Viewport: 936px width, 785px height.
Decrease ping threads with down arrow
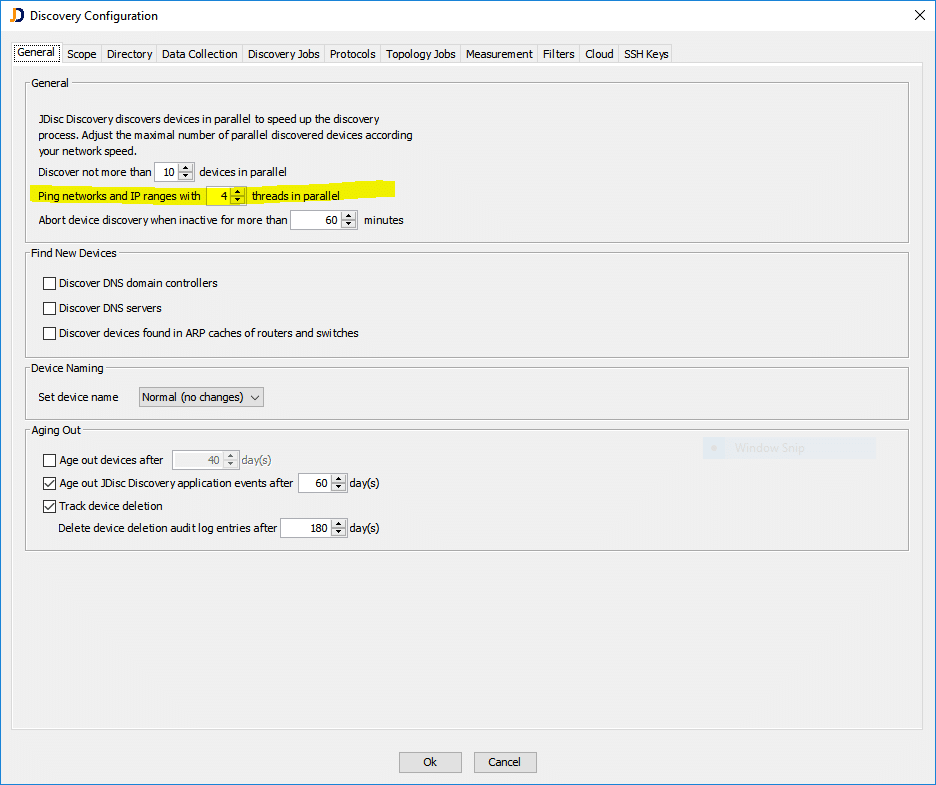(x=237, y=200)
